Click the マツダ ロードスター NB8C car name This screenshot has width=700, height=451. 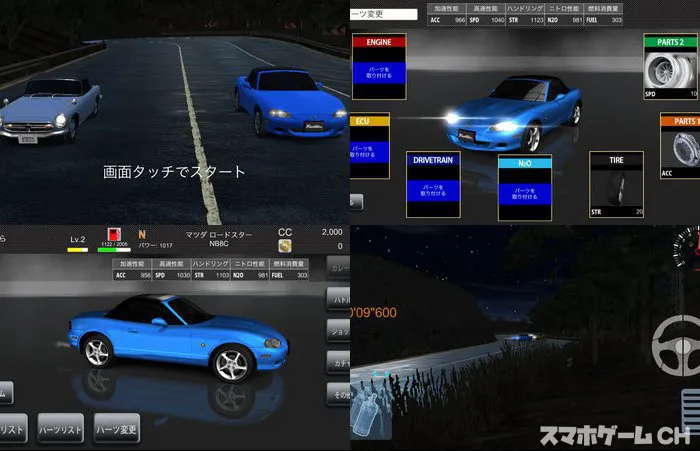(x=219, y=239)
